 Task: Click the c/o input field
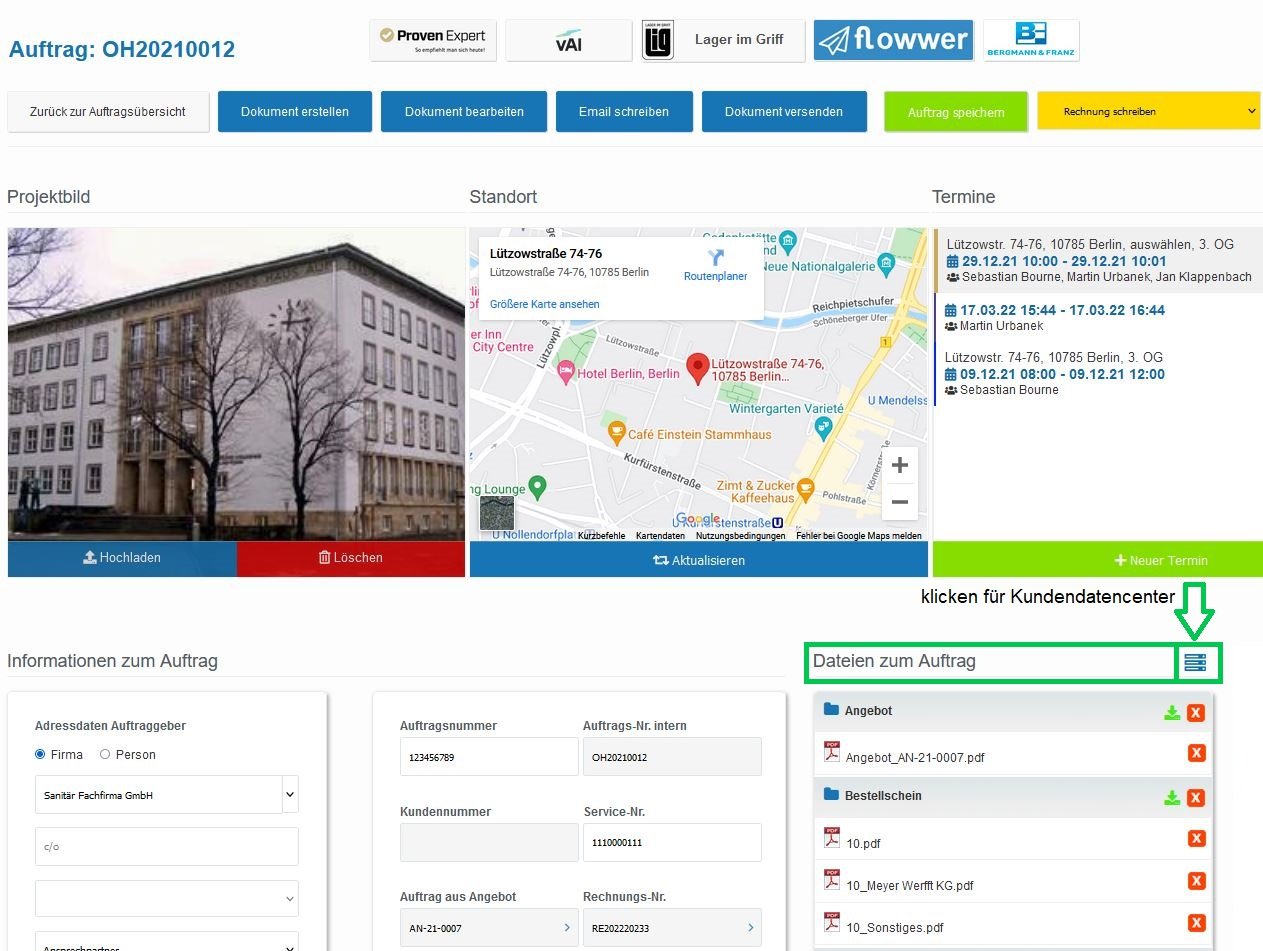click(x=167, y=846)
